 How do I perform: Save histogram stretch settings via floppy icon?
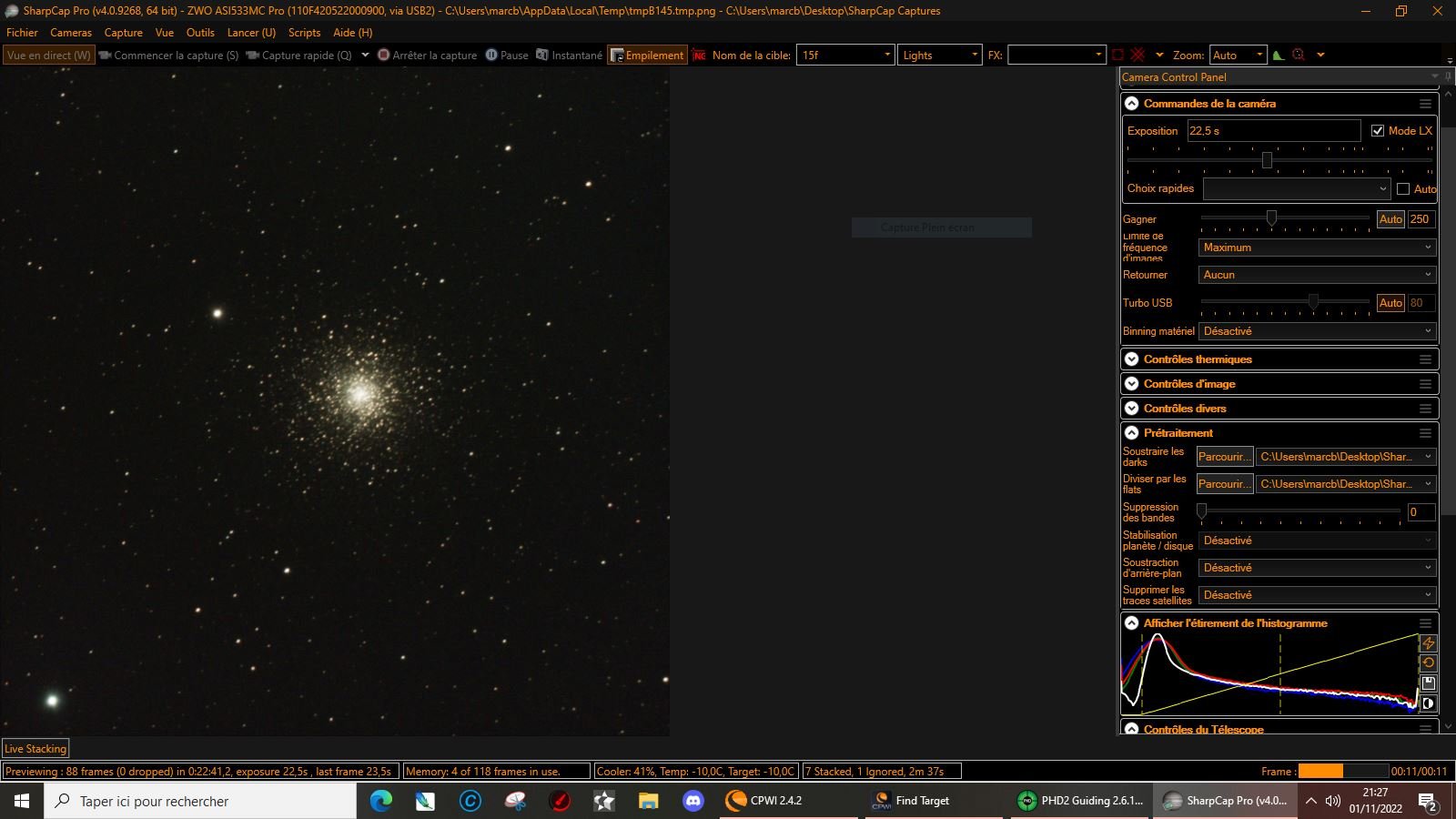click(x=1428, y=683)
